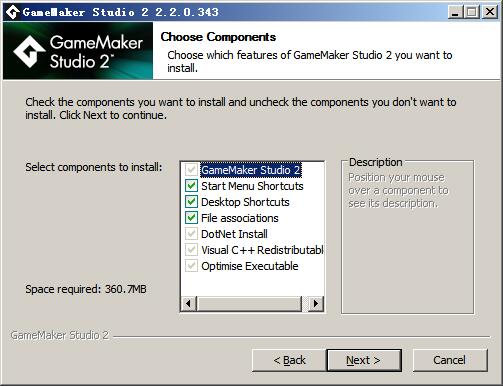Click the greyed GameMaker Studio 2 checkbox
The height and width of the screenshot is (386, 503).
191,170
